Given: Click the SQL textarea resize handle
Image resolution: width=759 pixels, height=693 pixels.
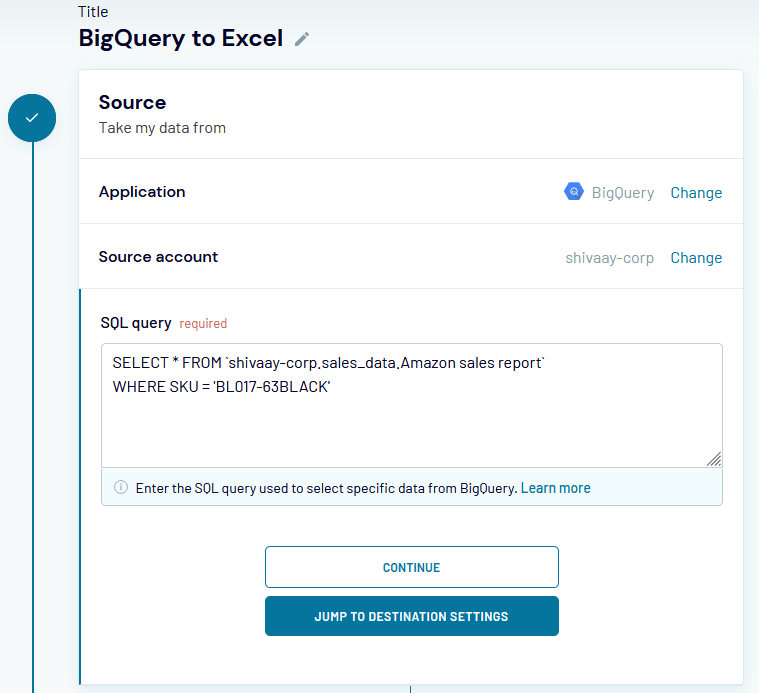Looking at the screenshot, I should pyautogui.click(x=714, y=459).
